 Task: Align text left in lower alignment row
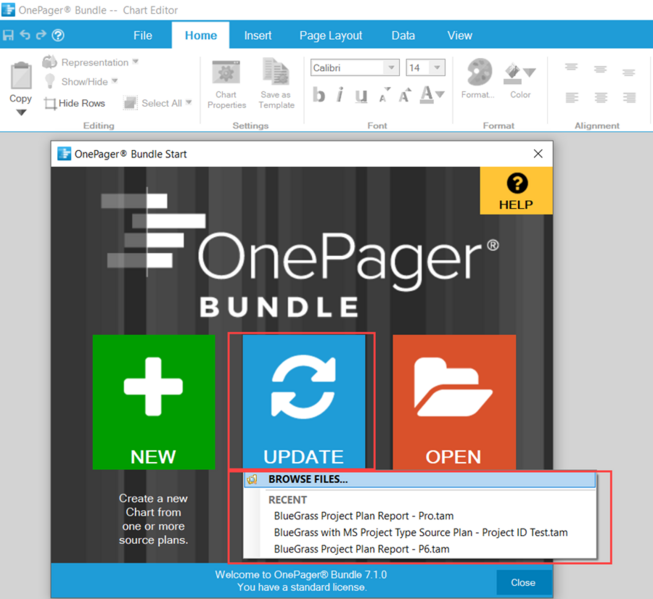point(572,97)
